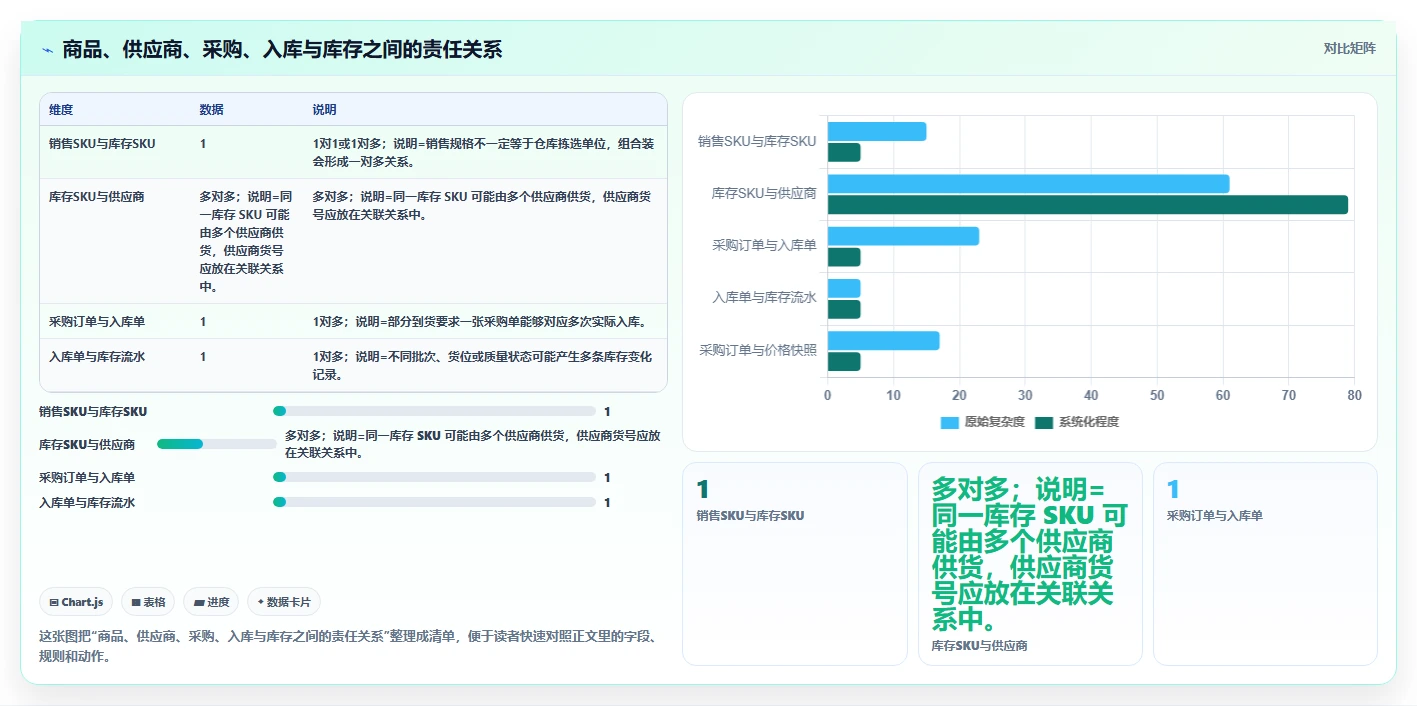
Task: Click the blue bar for 采购订单与价格快照 in the chart
Action: 883,341
